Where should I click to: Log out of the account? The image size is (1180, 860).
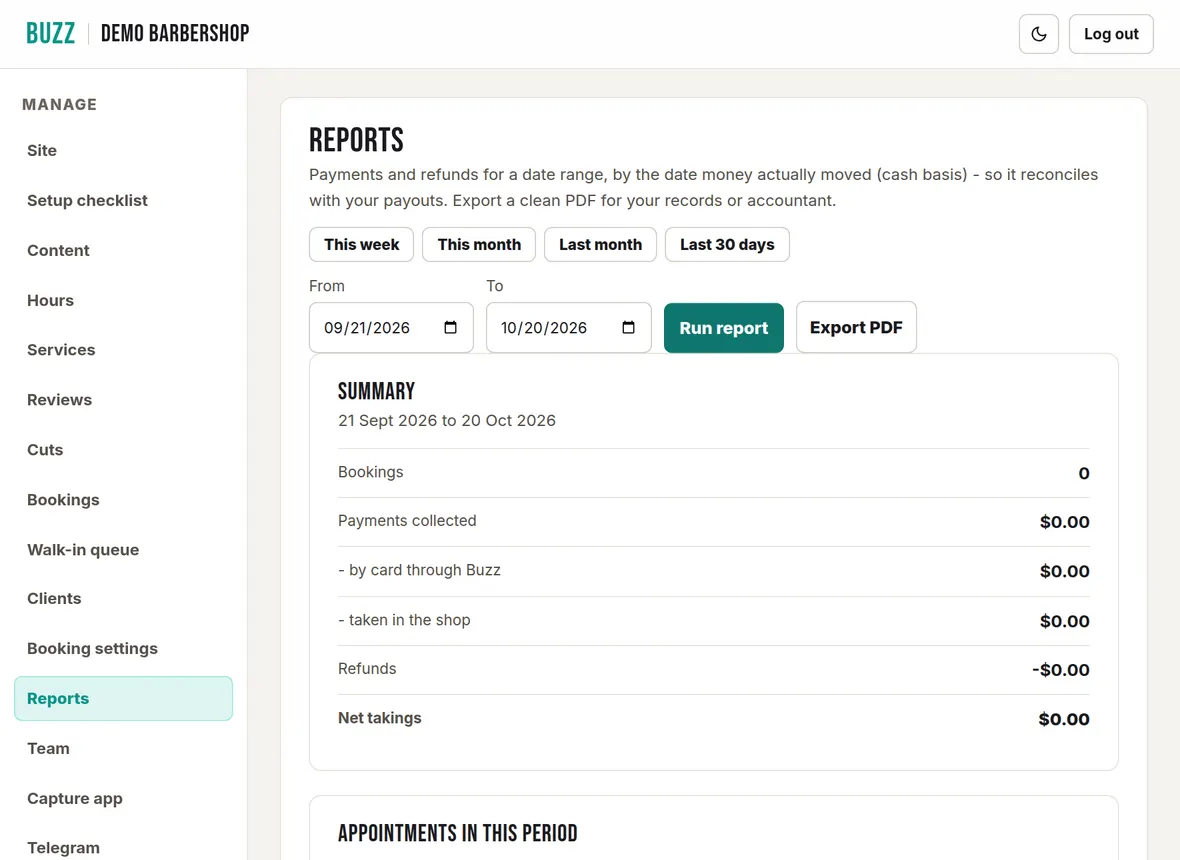[1111, 34]
